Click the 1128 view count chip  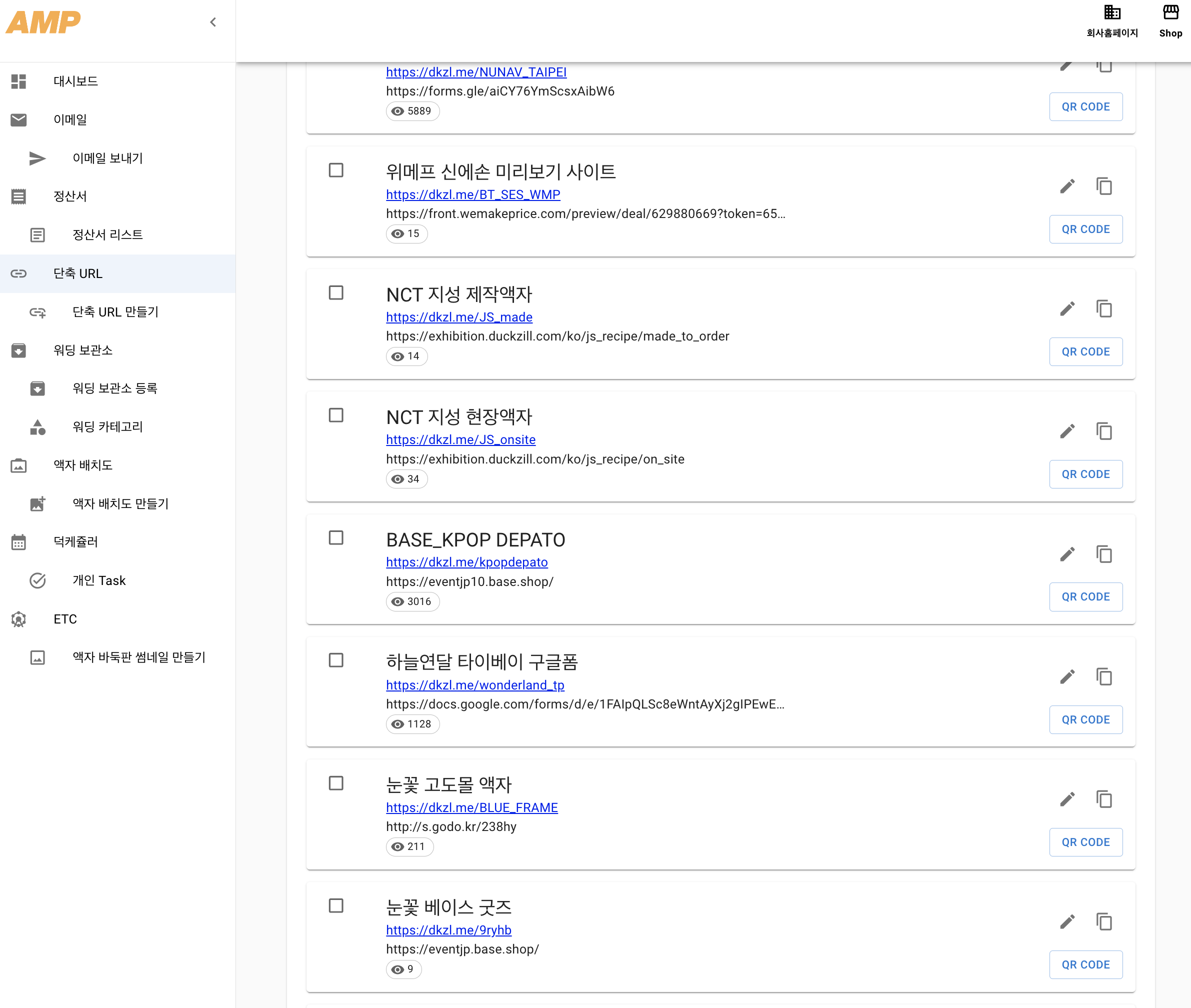pos(412,724)
